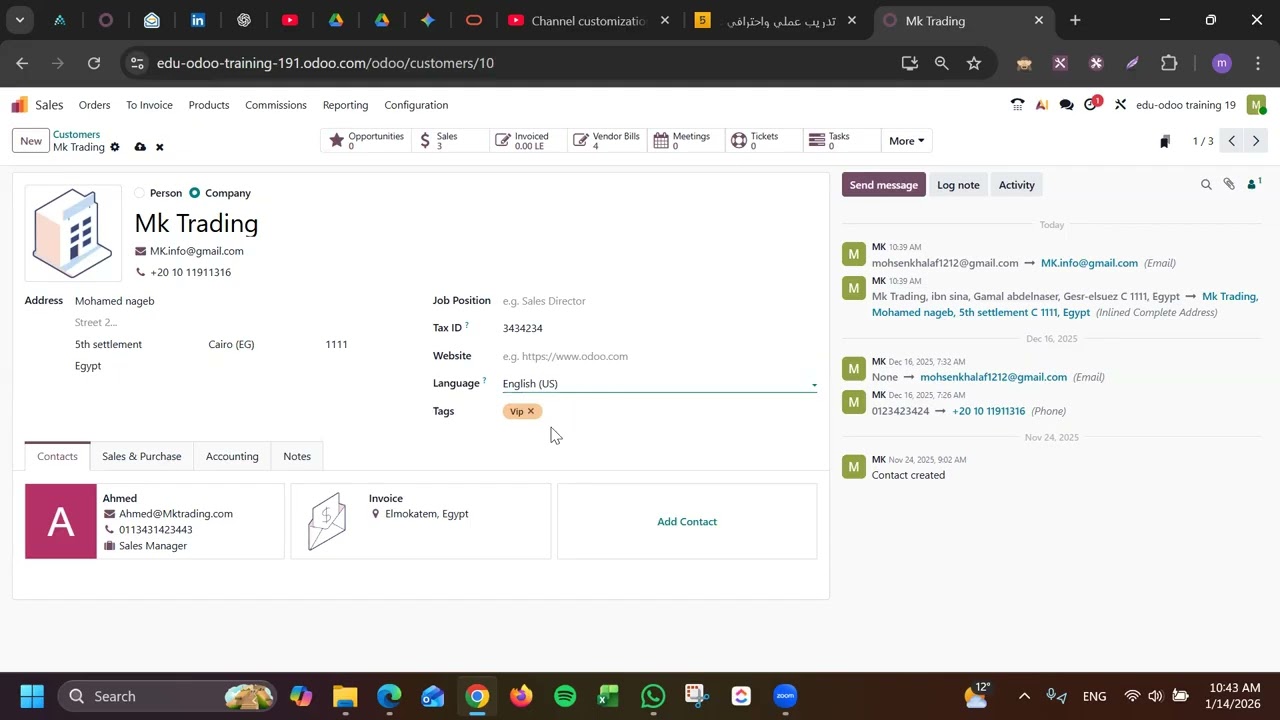The image size is (1280, 720).
Task: Open Chrome extensions puzzle icon
Action: coord(1169,63)
